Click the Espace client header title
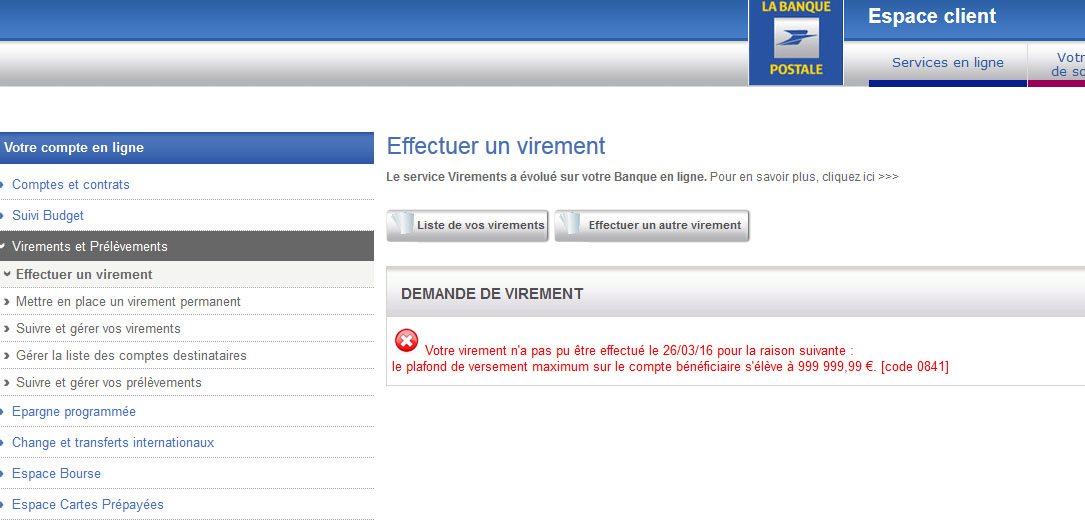Viewport: 1085px width, 527px height. [x=931, y=16]
